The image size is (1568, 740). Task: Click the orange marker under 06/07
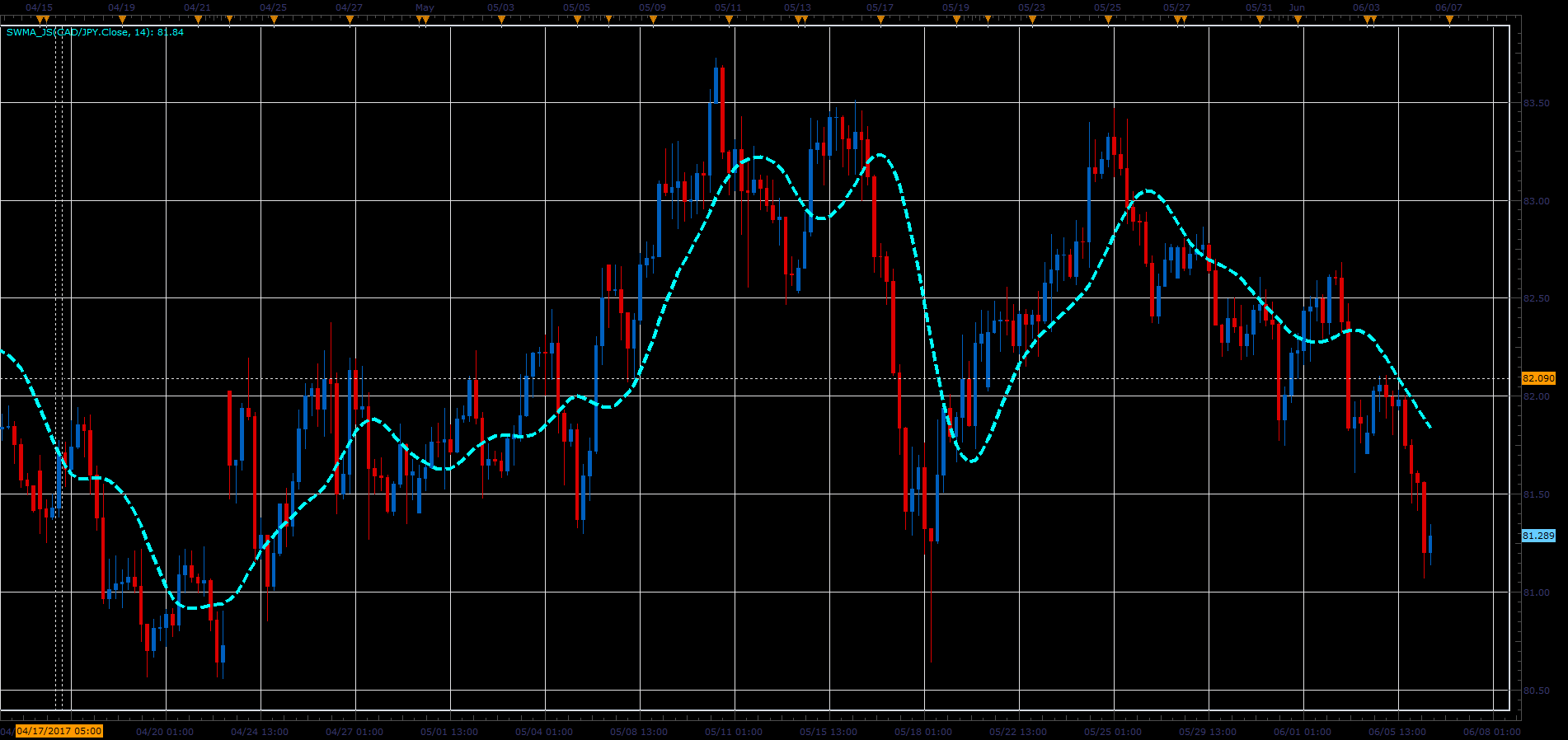pyautogui.click(x=1449, y=20)
